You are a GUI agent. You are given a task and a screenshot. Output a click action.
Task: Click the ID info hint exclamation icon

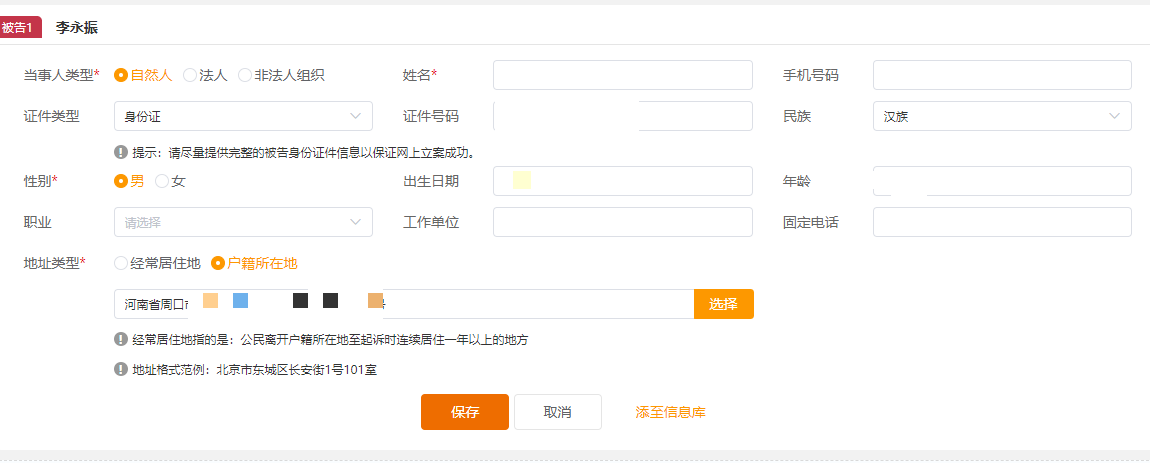point(121,152)
